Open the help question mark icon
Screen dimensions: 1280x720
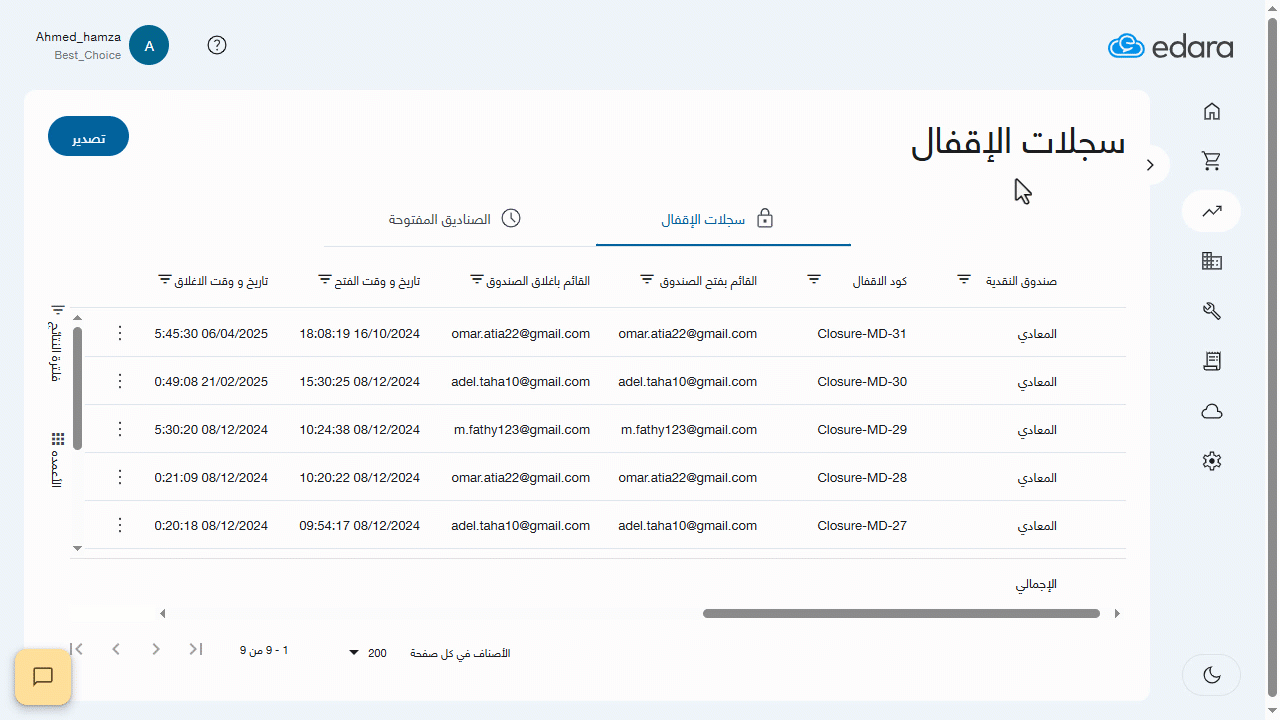pos(217,45)
